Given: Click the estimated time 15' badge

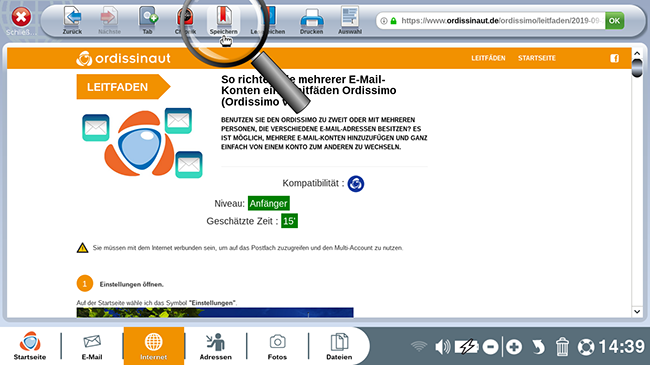Looking at the screenshot, I should click(289, 221).
